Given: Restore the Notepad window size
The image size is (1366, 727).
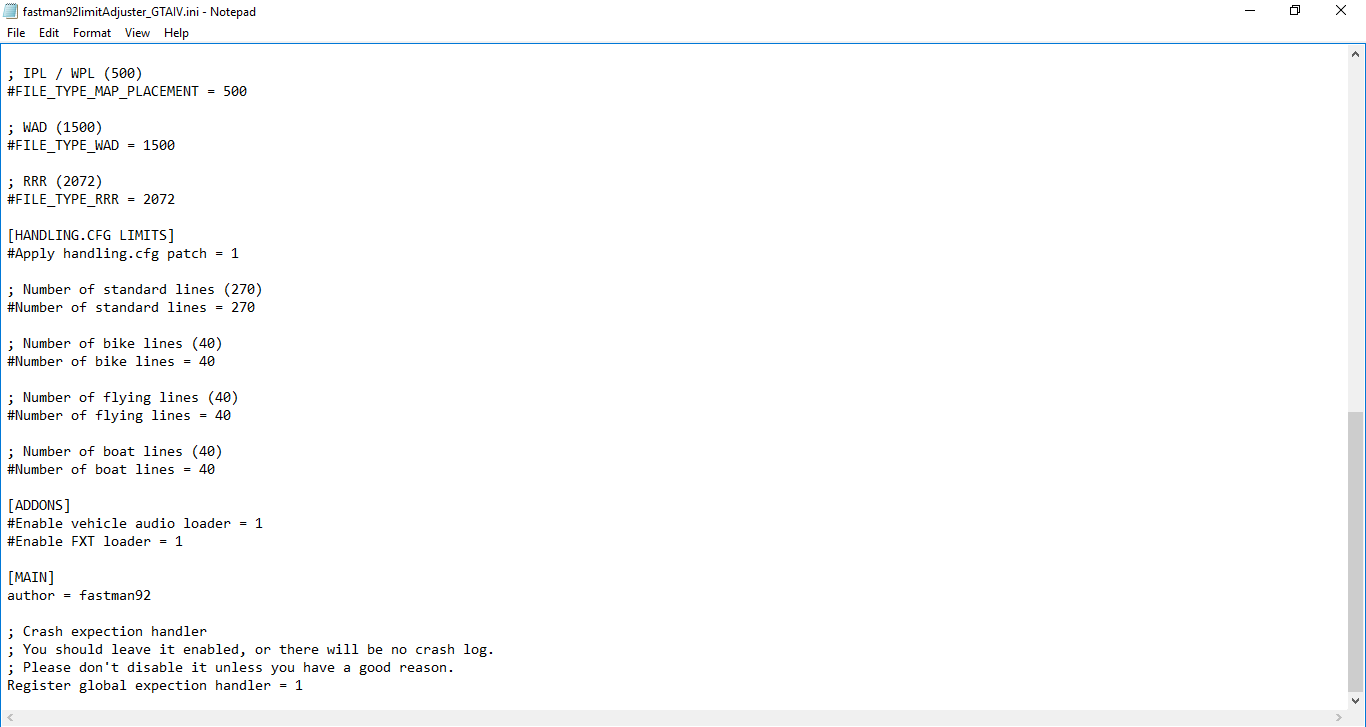Looking at the screenshot, I should [1294, 10].
